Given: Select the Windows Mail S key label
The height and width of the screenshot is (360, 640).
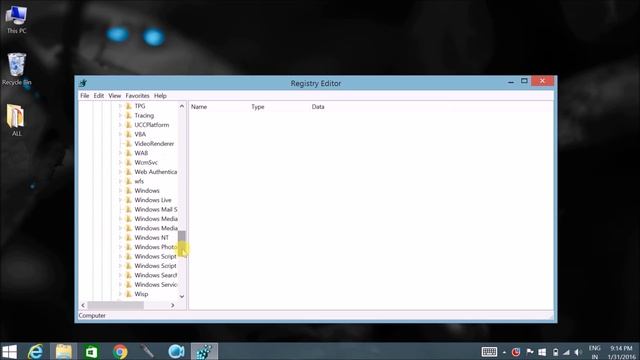Looking at the screenshot, I should (x=156, y=209).
